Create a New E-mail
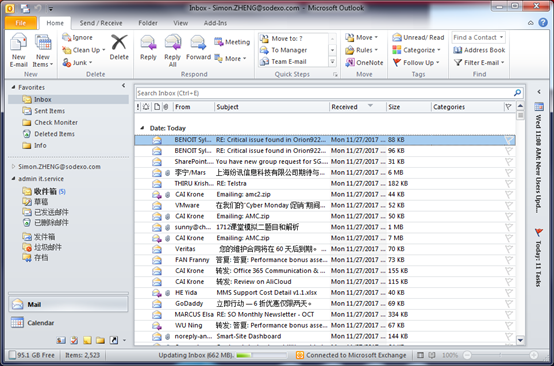This screenshot has height=366, width=554. [x=18, y=50]
